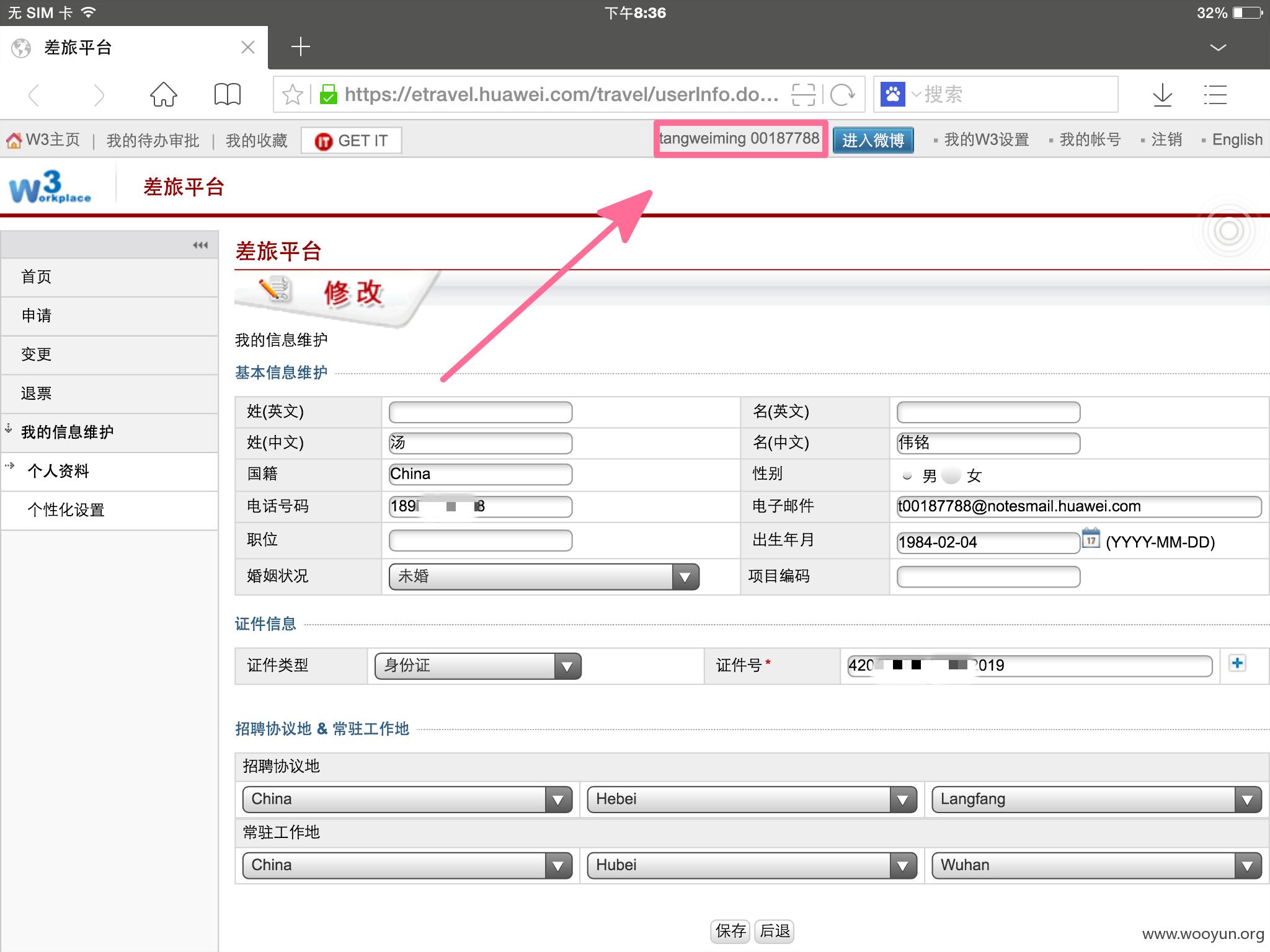Click 注销 to log out

[x=1166, y=140]
